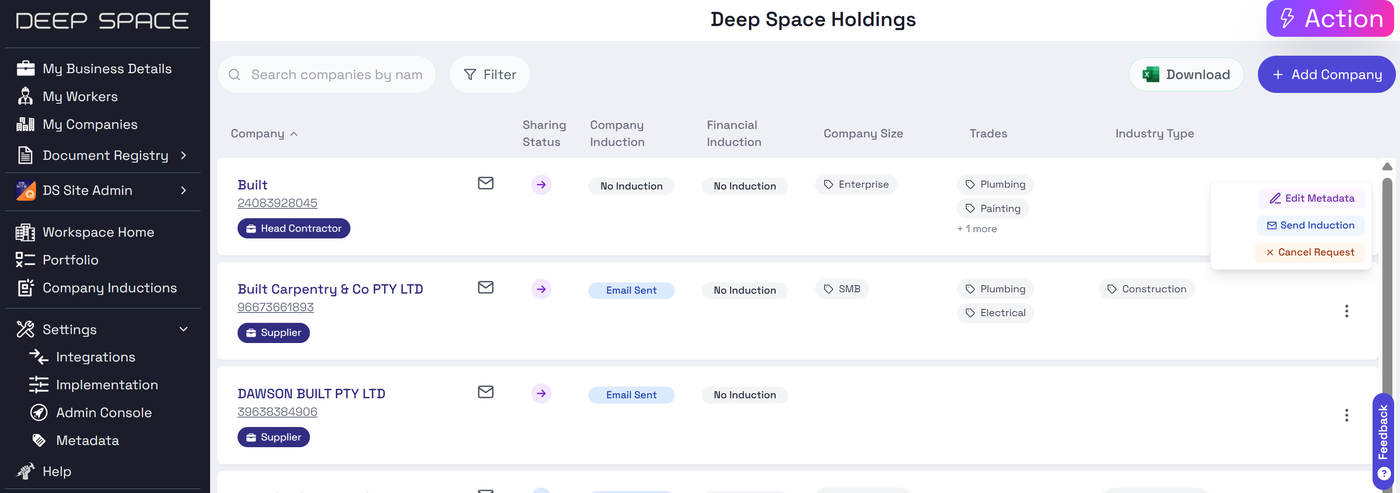
Task: Click the Built ABN 24083928045
Action: click(x=277, y=203)
